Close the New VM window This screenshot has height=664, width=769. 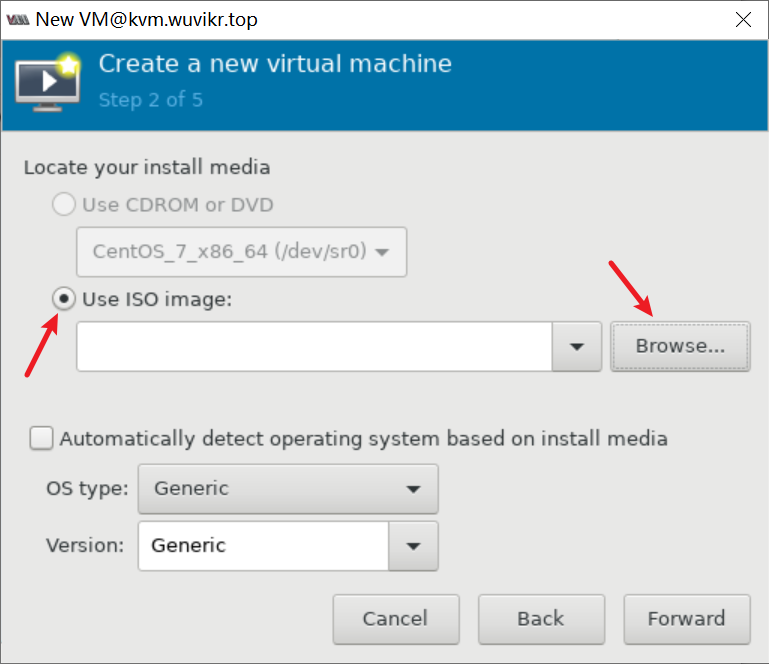click(743, 20)
